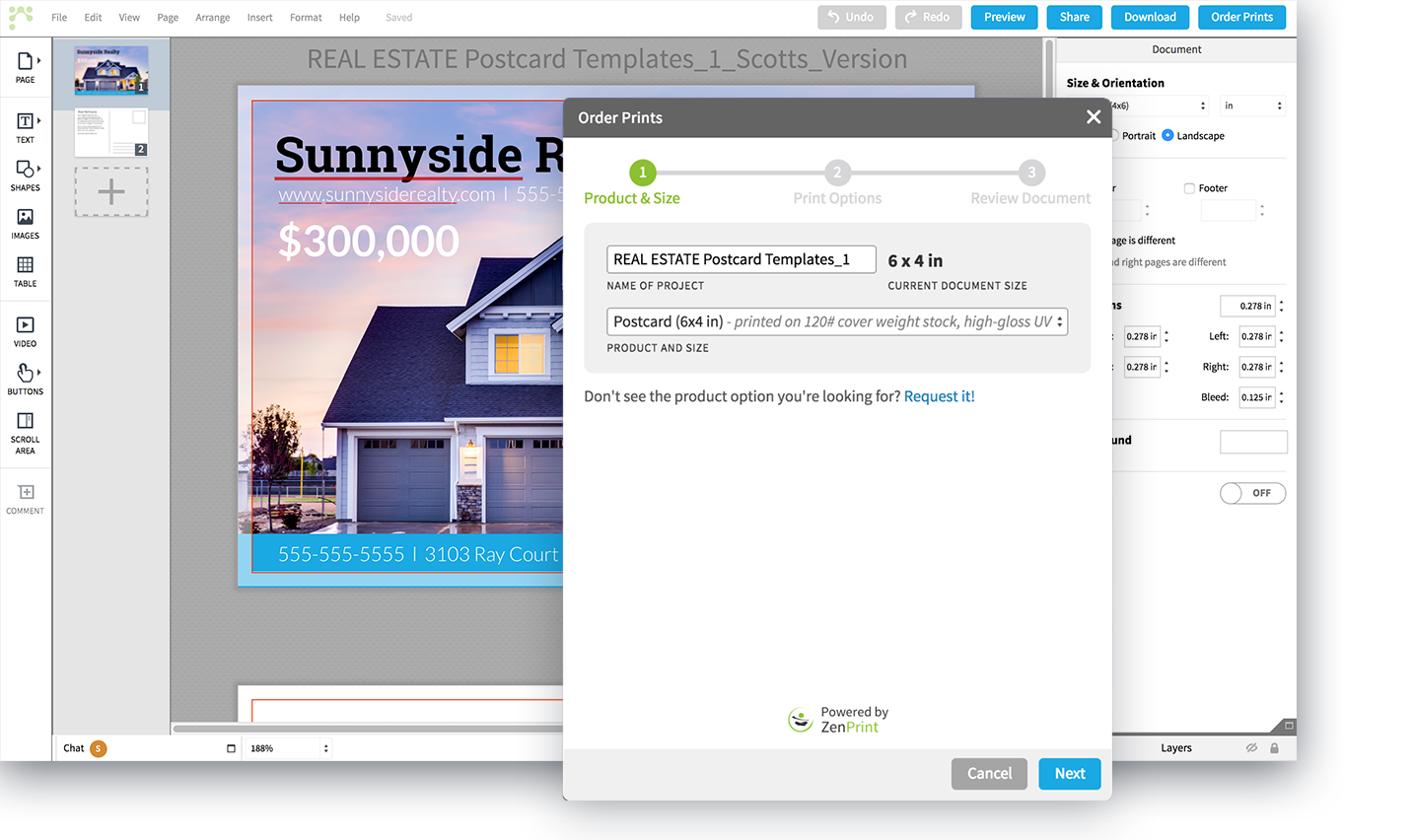
Task: Open the measurement units dropdown
Action: coord(1252,105)
